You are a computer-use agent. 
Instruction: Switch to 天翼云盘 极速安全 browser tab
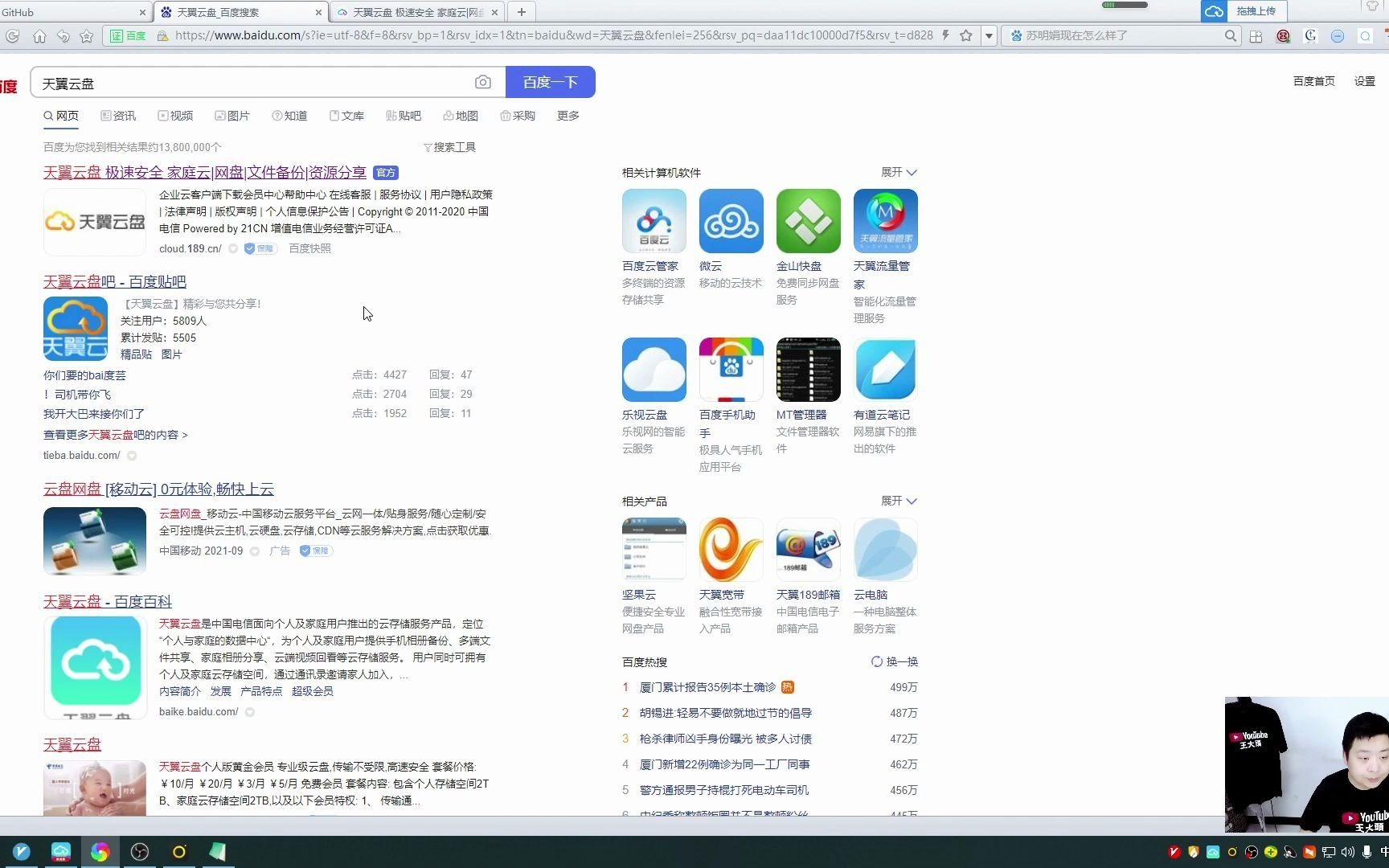pyautogui.click(x=418, y=12)
